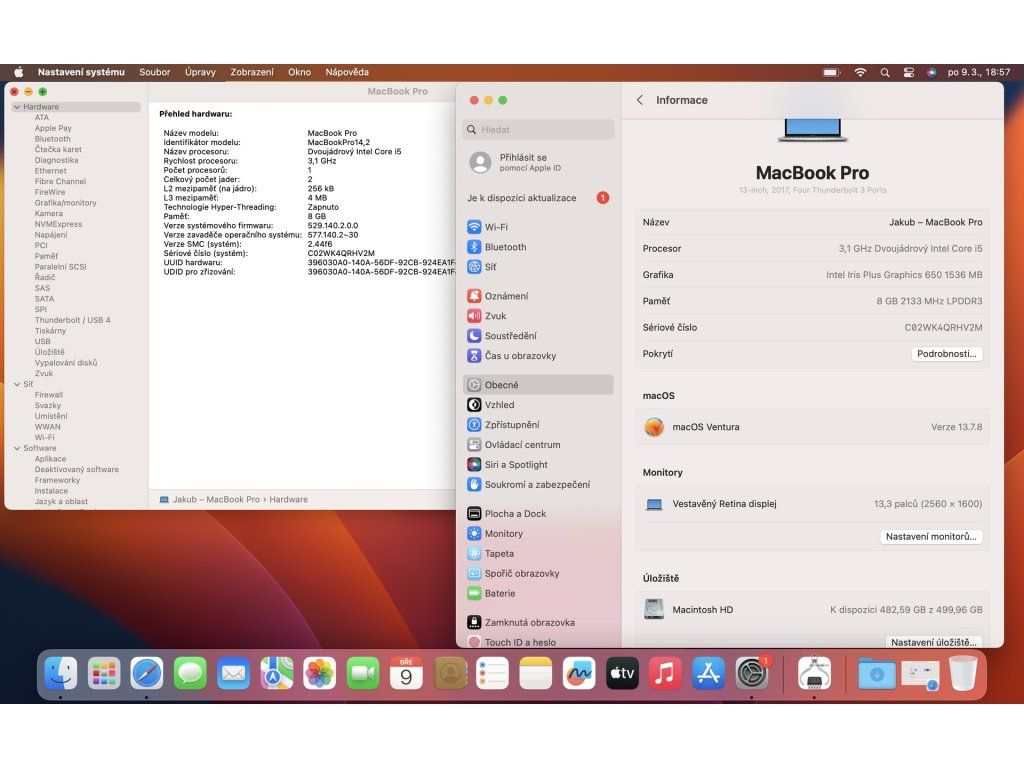Click the Podrobnosti… coverage button

pos(946,354)
